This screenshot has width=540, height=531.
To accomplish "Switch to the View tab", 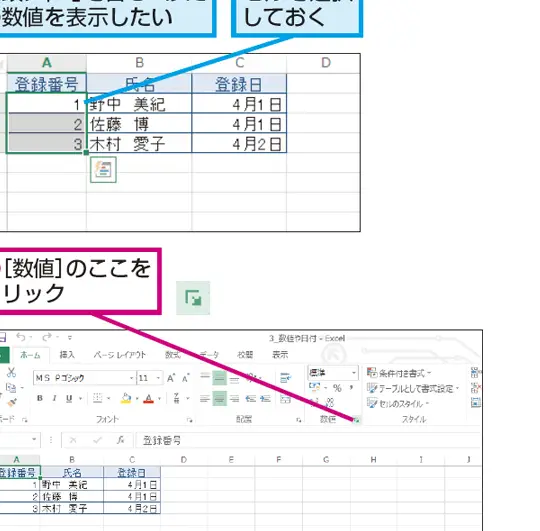I will coord(280,355).
